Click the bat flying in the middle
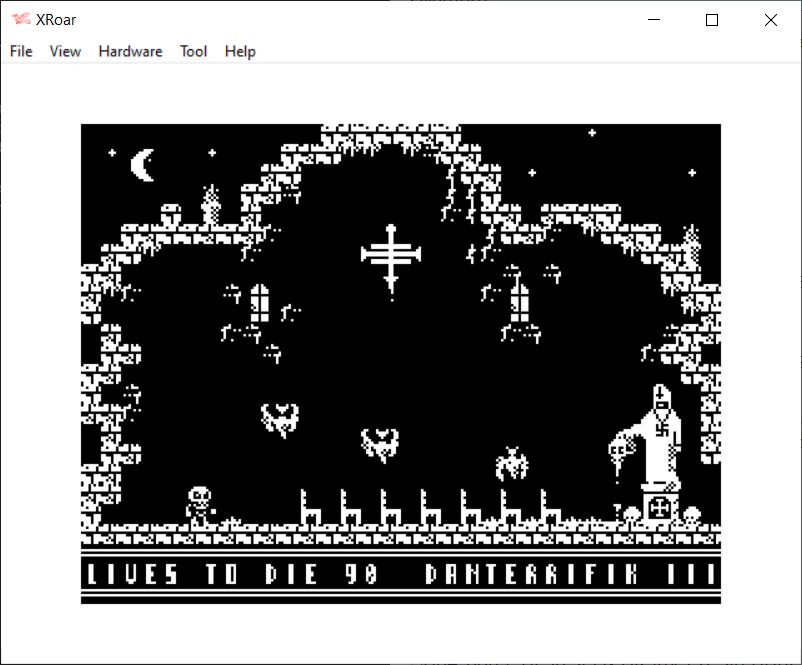The width and height of the screenshot is (802, 665). (x=380, y=443)
